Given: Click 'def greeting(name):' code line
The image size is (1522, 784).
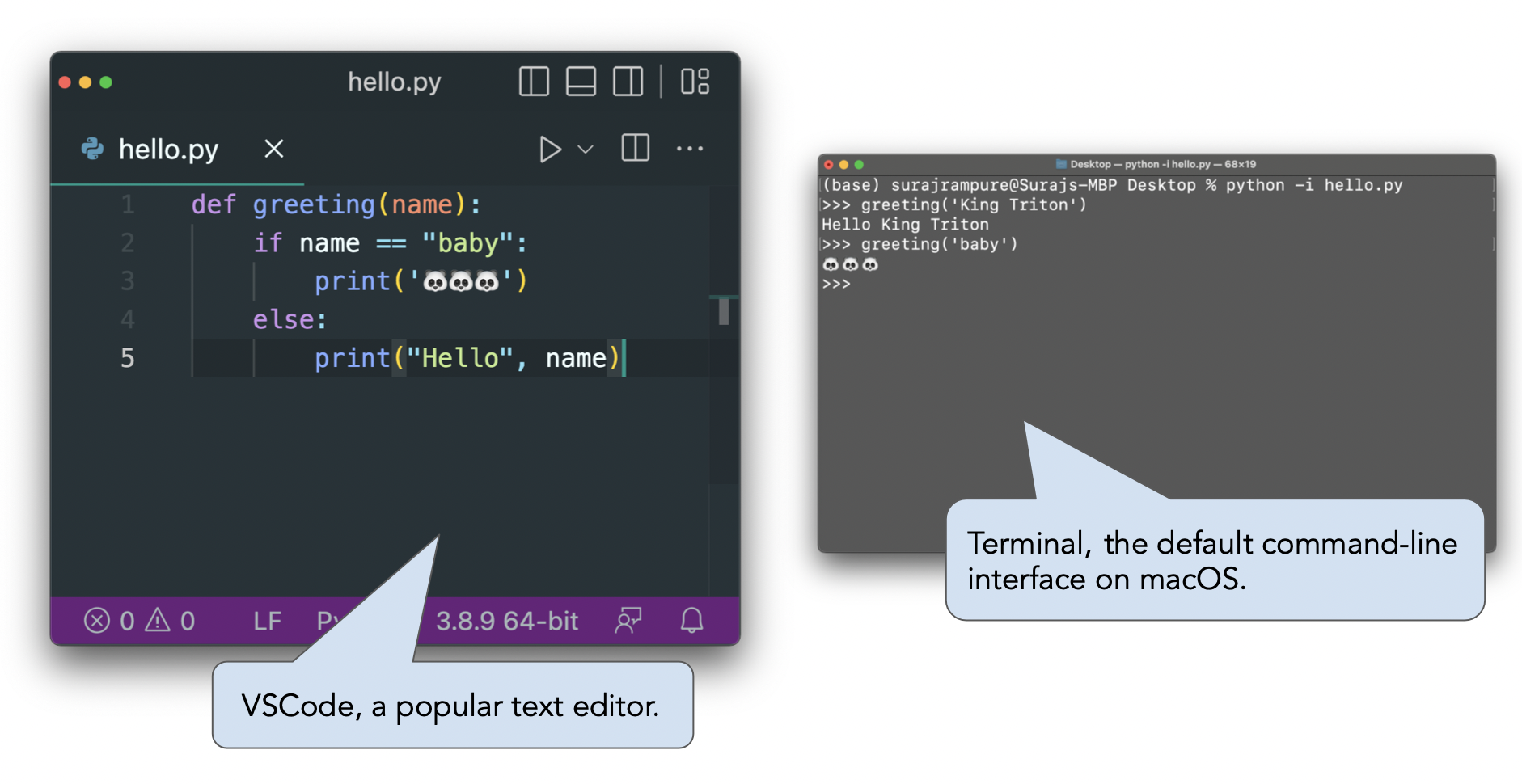Looking at the screenshot, I should pos(336,204).
